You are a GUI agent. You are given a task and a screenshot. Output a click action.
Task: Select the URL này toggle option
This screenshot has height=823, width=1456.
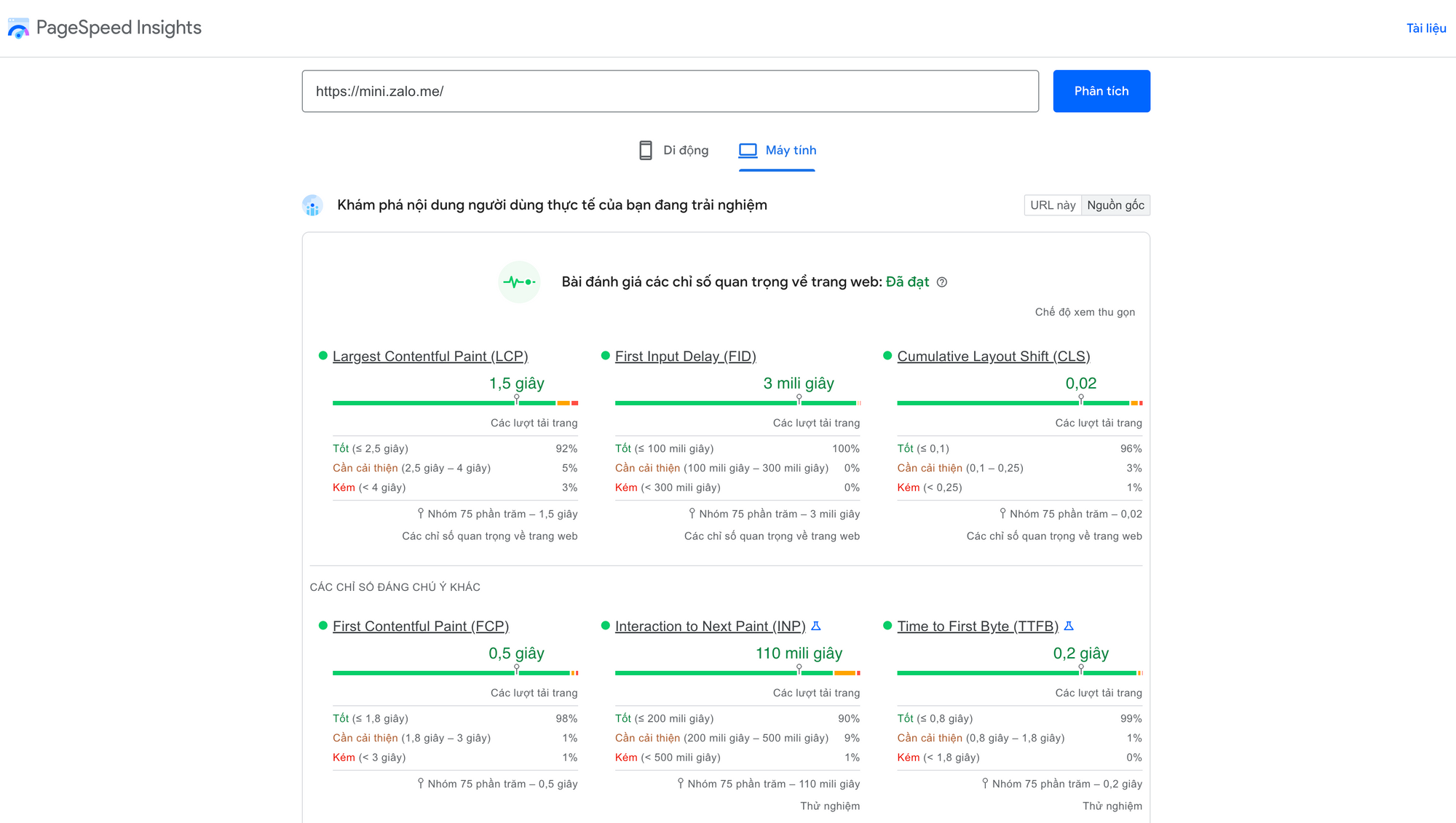pos(1053,205)
